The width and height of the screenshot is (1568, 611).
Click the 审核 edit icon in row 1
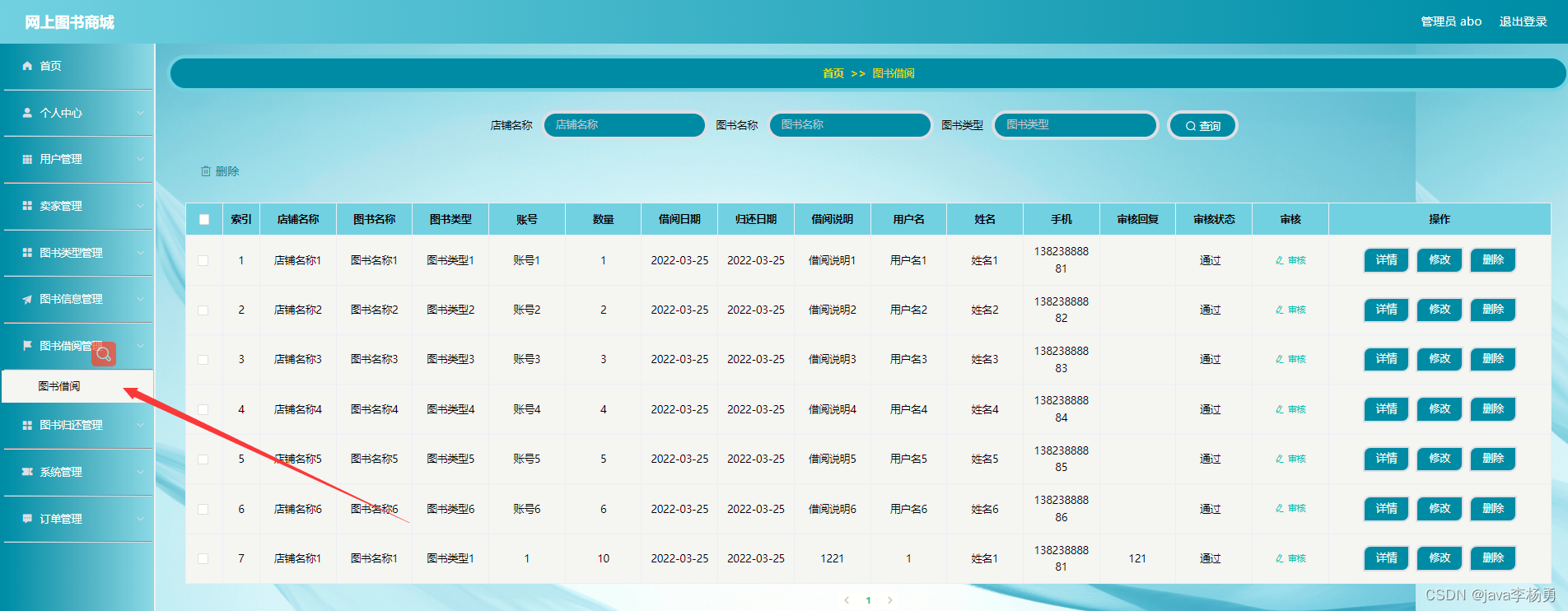pyautogui.click(x=1280, y=260)
